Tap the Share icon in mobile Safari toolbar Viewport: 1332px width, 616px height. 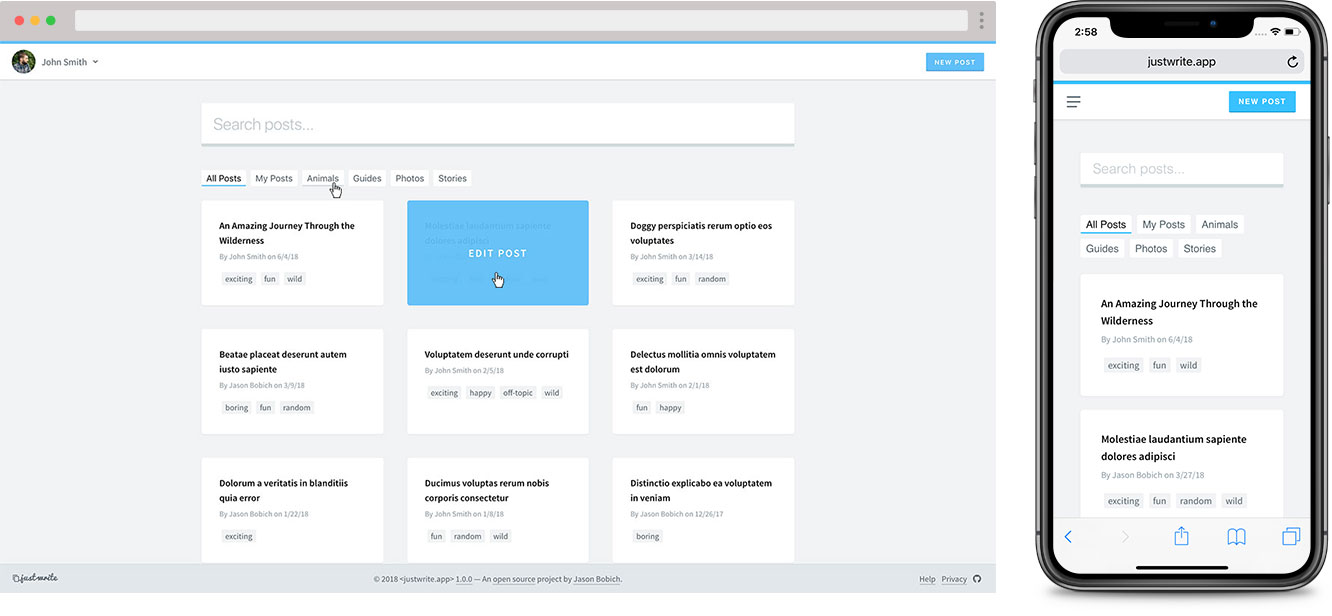click(x=1181, y=536)
